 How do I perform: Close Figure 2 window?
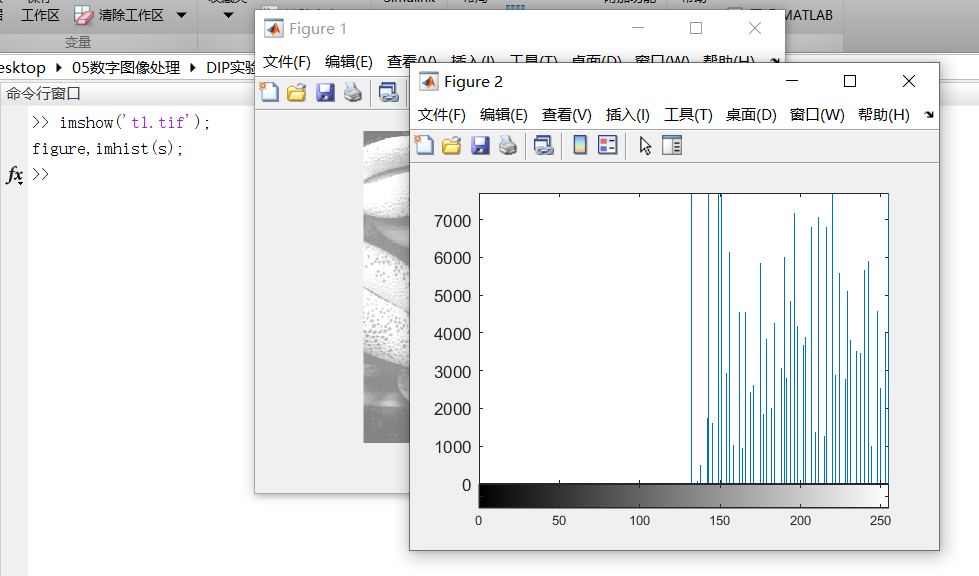908,81
